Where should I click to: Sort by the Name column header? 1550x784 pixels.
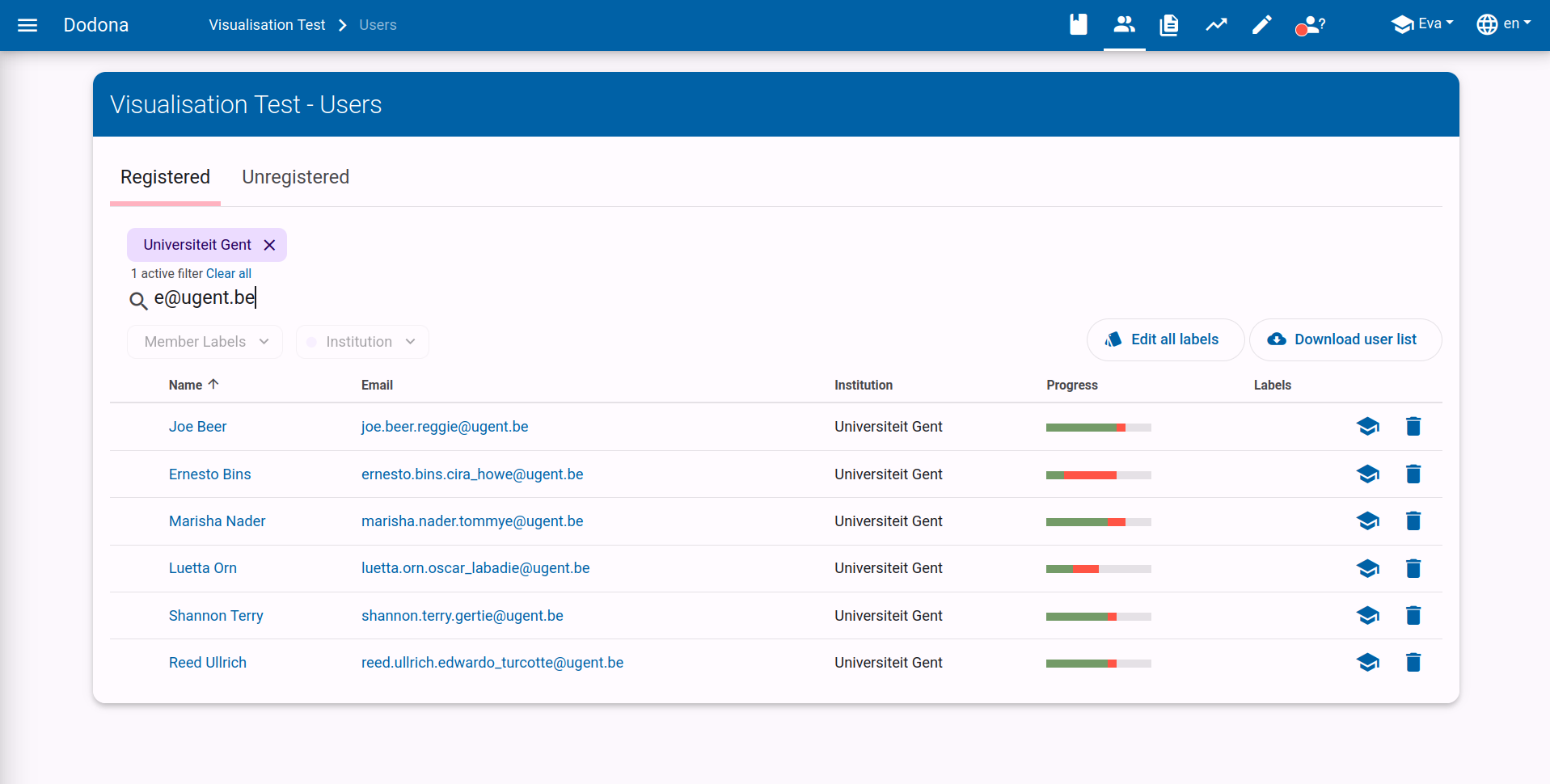click(x=193, y=385)
